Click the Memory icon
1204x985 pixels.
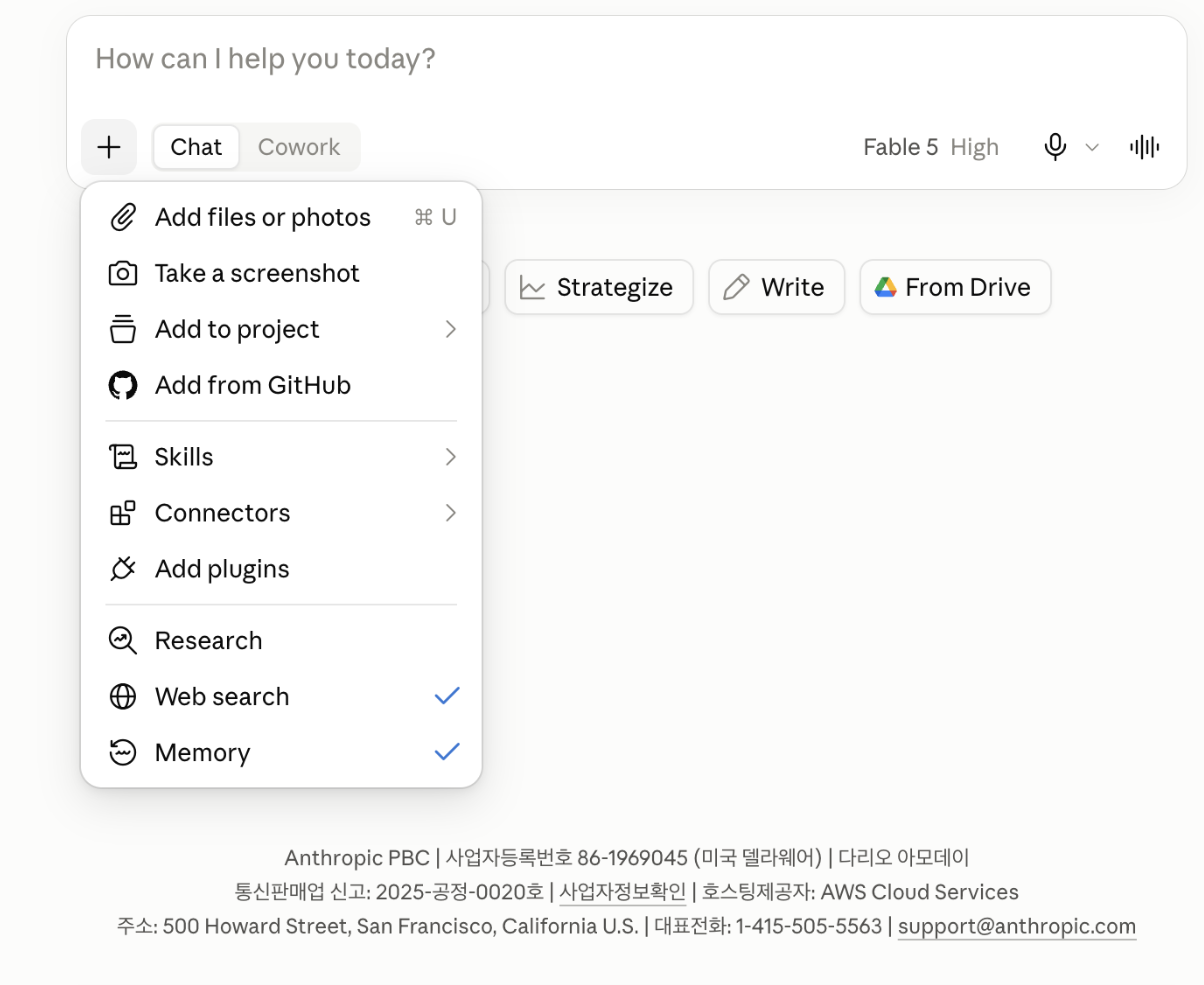pos(122,752)
